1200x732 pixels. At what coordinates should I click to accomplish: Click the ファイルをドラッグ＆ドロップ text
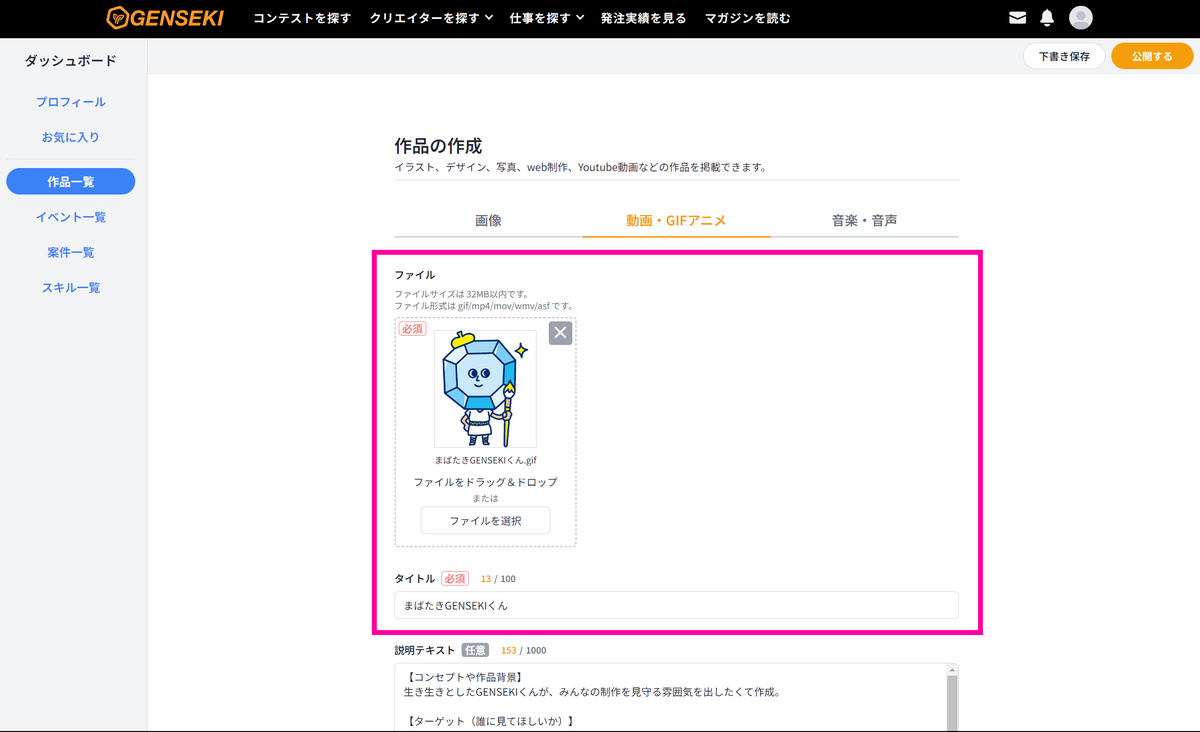coord(485,482)
